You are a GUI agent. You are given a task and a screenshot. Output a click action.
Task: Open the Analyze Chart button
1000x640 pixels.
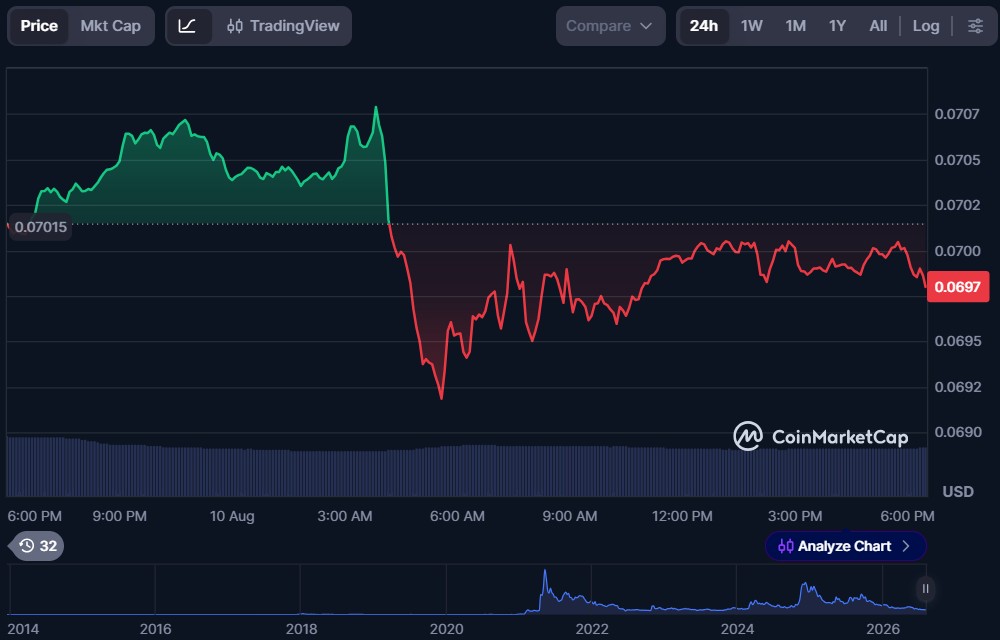[845, 546]
